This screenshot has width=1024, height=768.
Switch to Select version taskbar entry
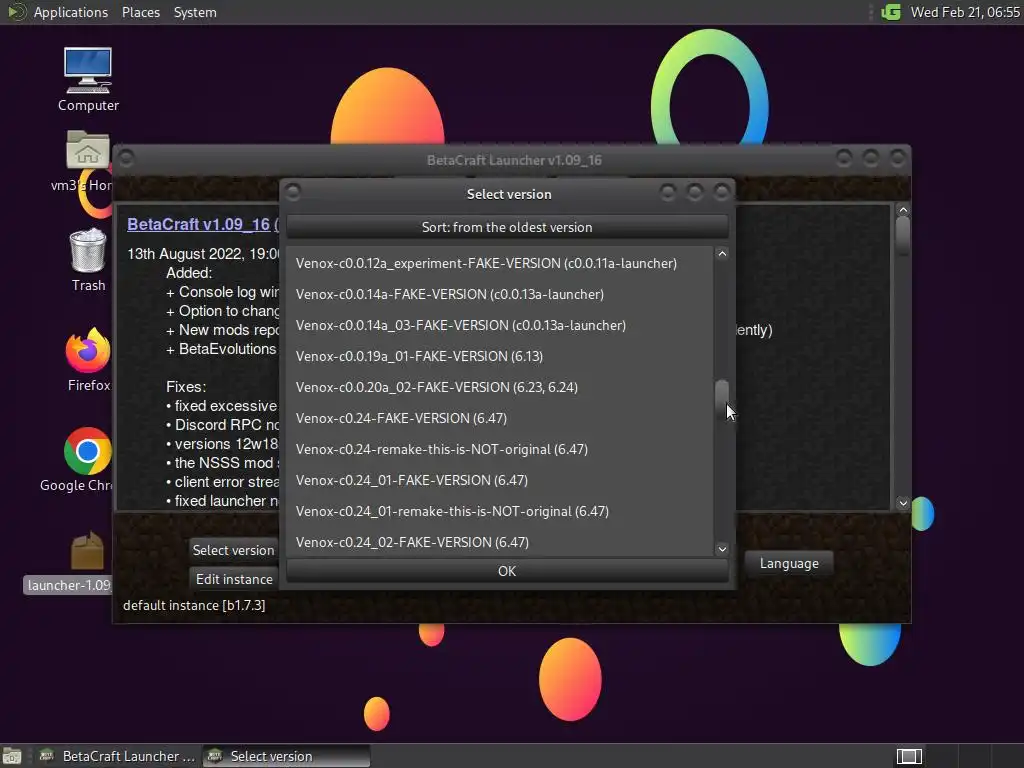(286, 756)
